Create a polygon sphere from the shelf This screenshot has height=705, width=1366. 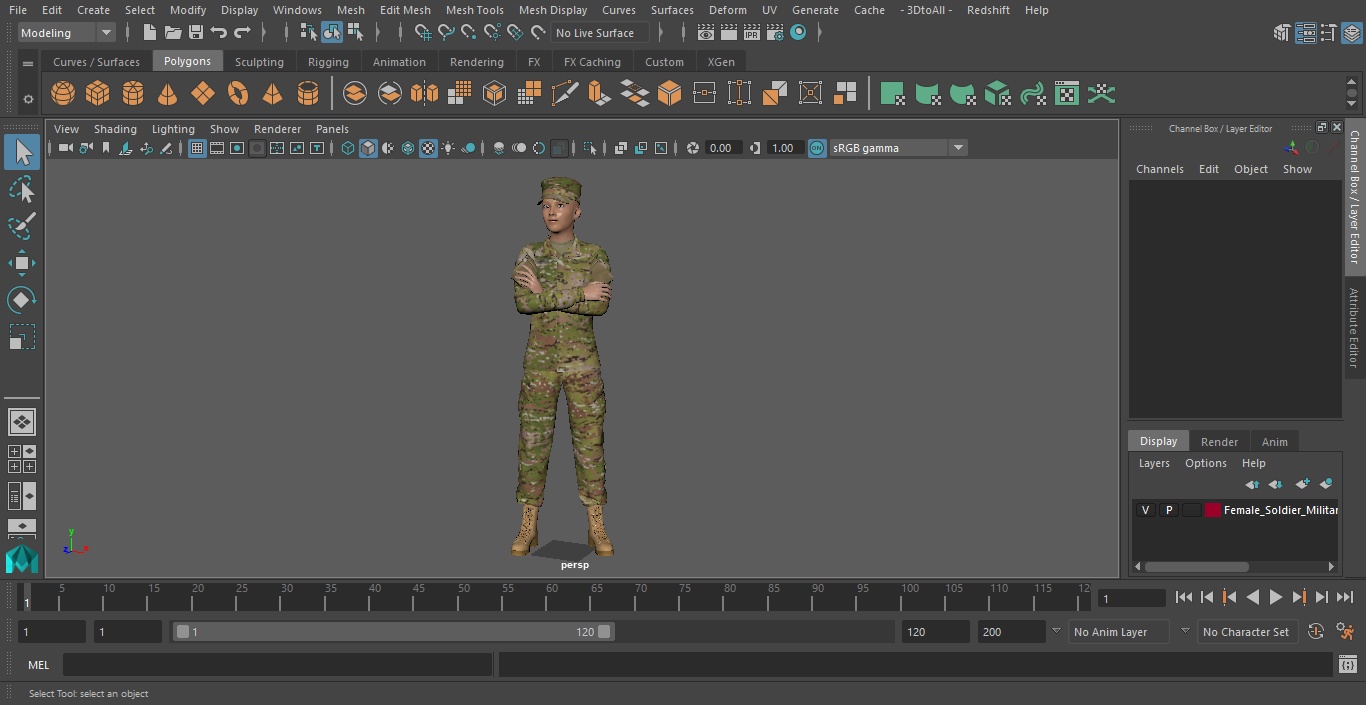(63, 94)
